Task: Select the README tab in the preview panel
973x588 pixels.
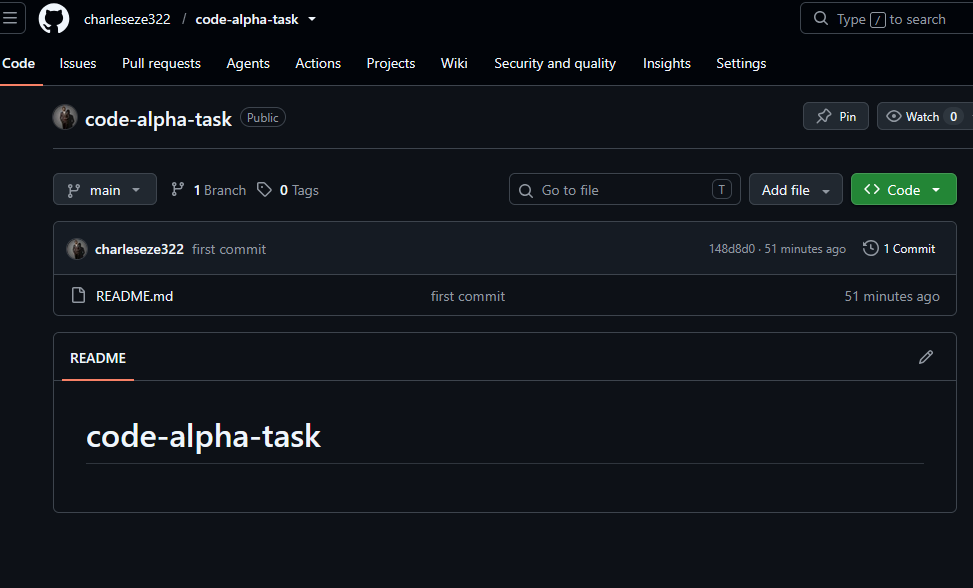Action: point(98,358)
